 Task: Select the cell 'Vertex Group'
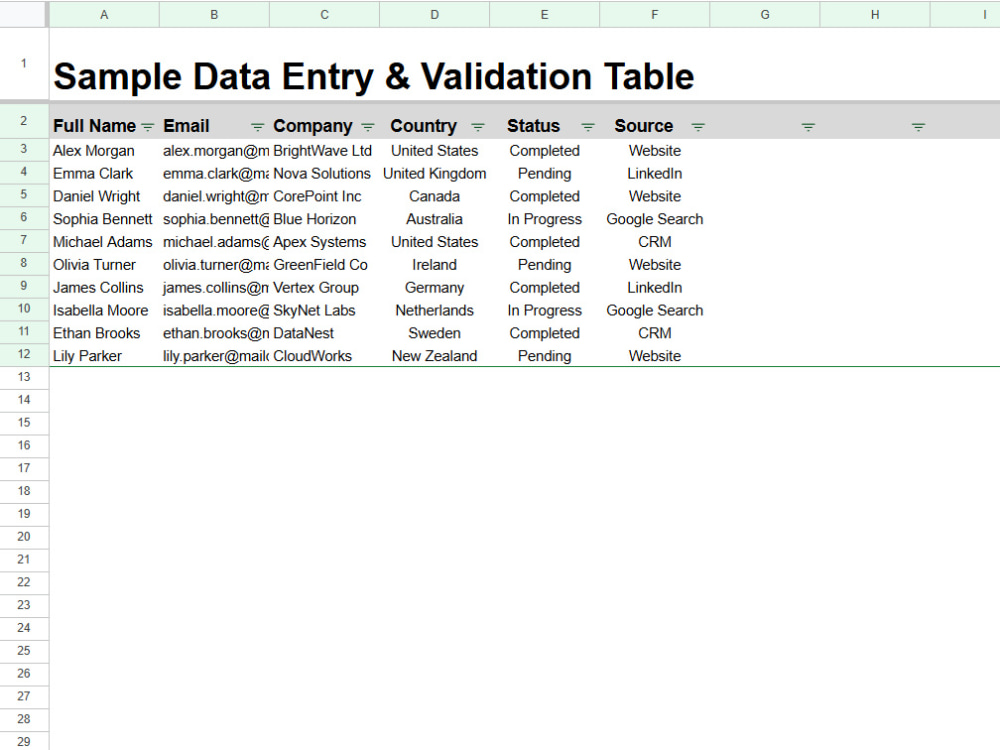click(325, 288)
